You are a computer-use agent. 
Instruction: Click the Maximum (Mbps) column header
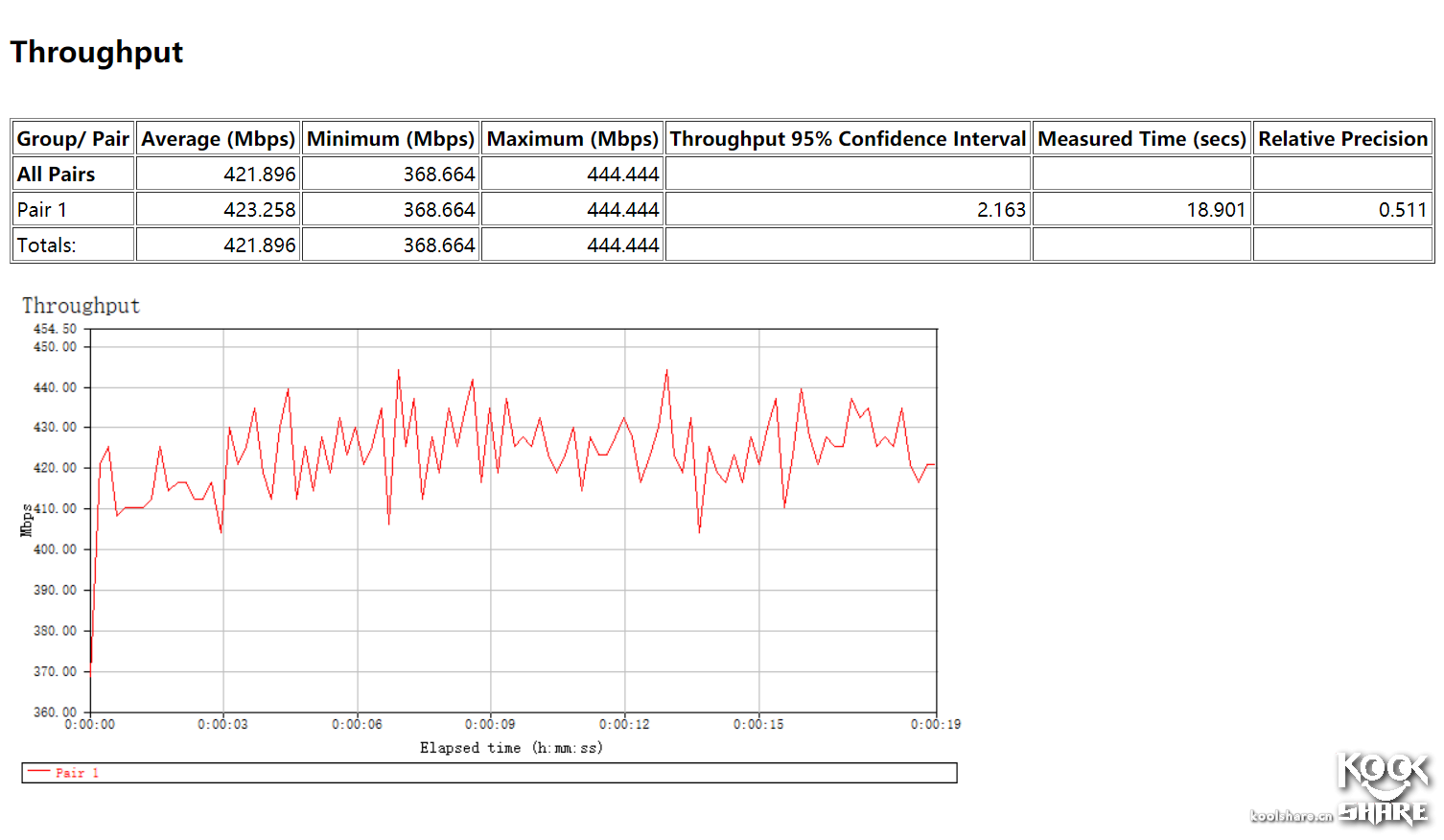pos(572,139)
